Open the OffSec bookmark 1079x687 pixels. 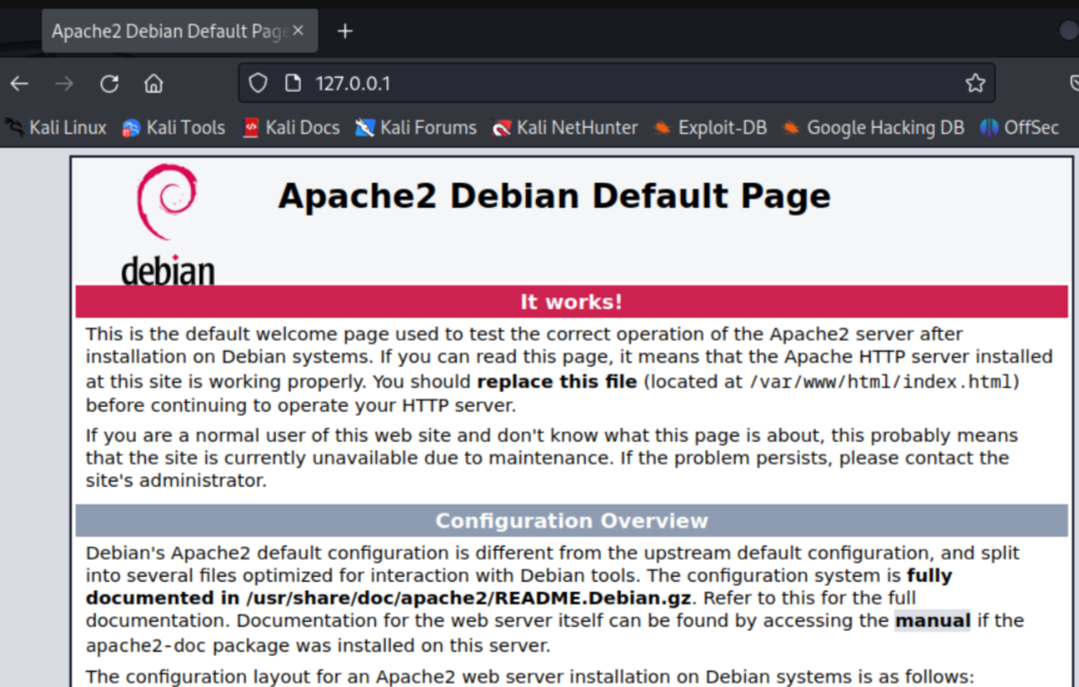click(1019, 127)
